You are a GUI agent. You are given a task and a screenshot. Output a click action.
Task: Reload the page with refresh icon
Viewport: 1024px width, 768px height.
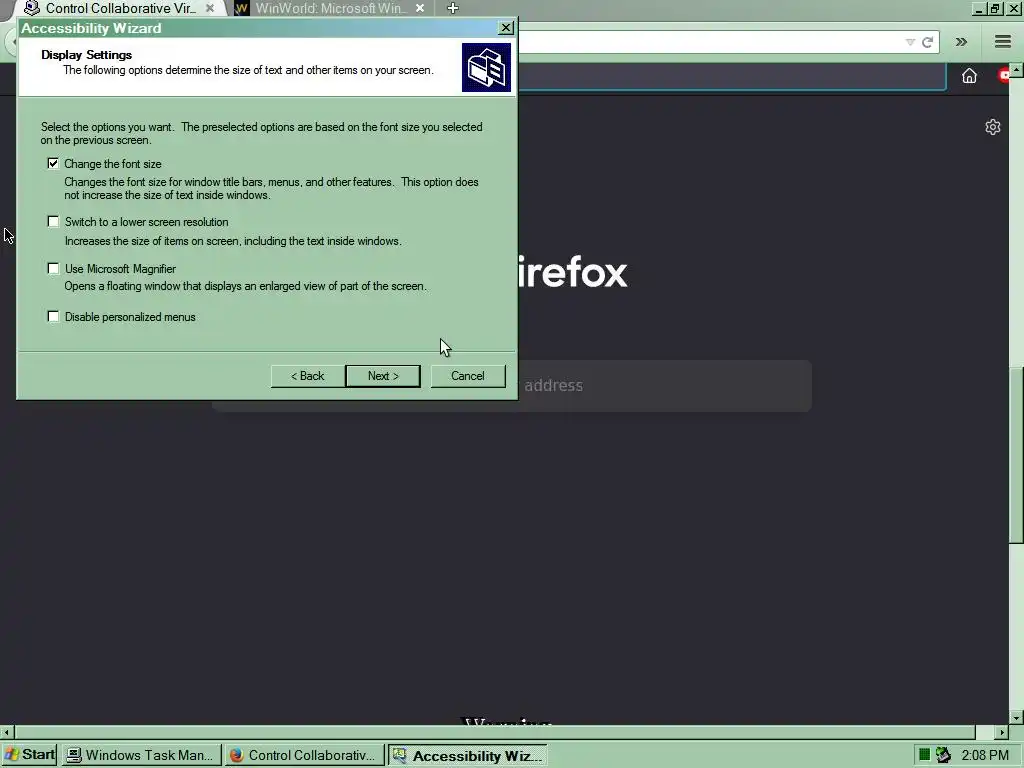927,42
